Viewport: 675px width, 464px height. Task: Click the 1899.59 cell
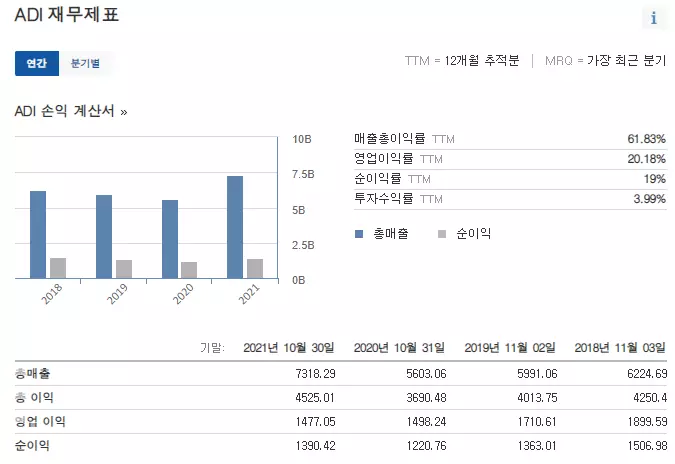(x=647, y=422)
